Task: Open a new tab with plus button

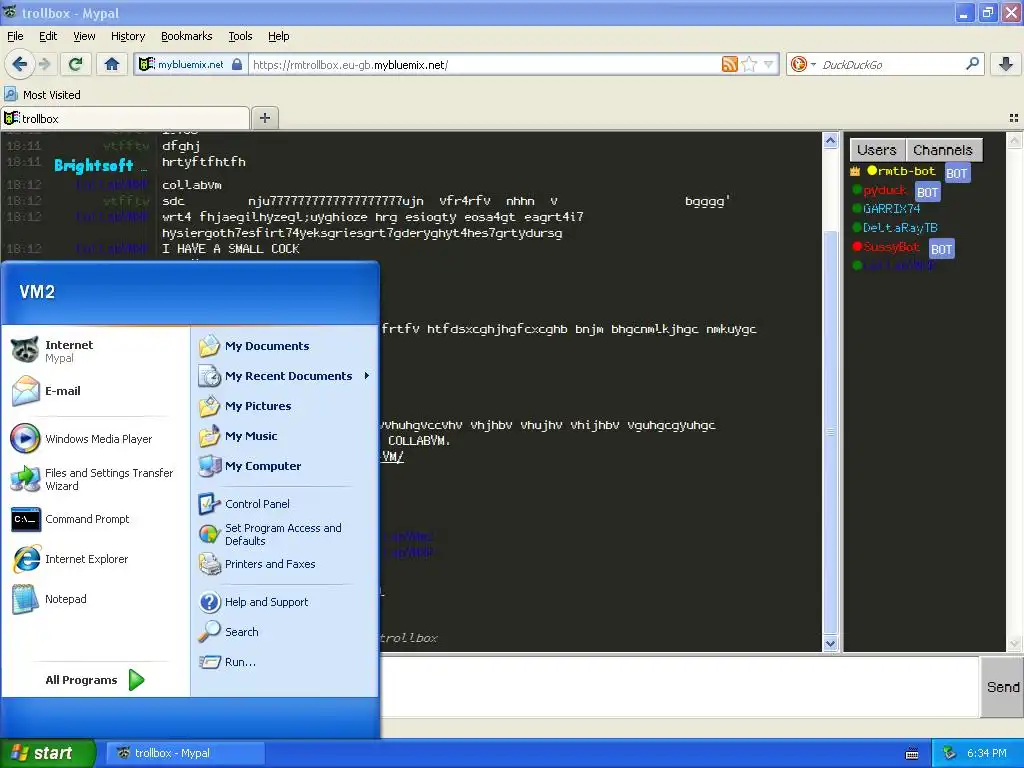Action: [x=264, y=118]
